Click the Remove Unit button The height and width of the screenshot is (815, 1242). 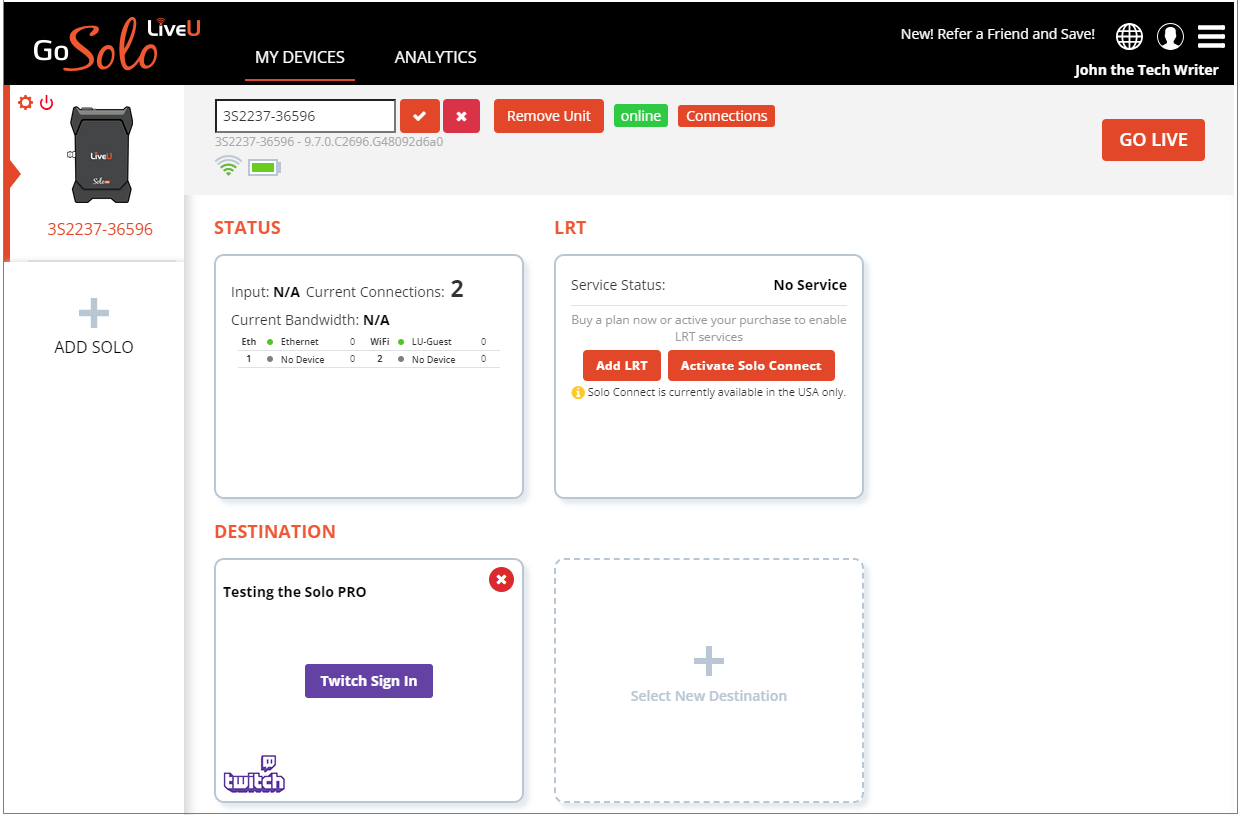point(549,116)
